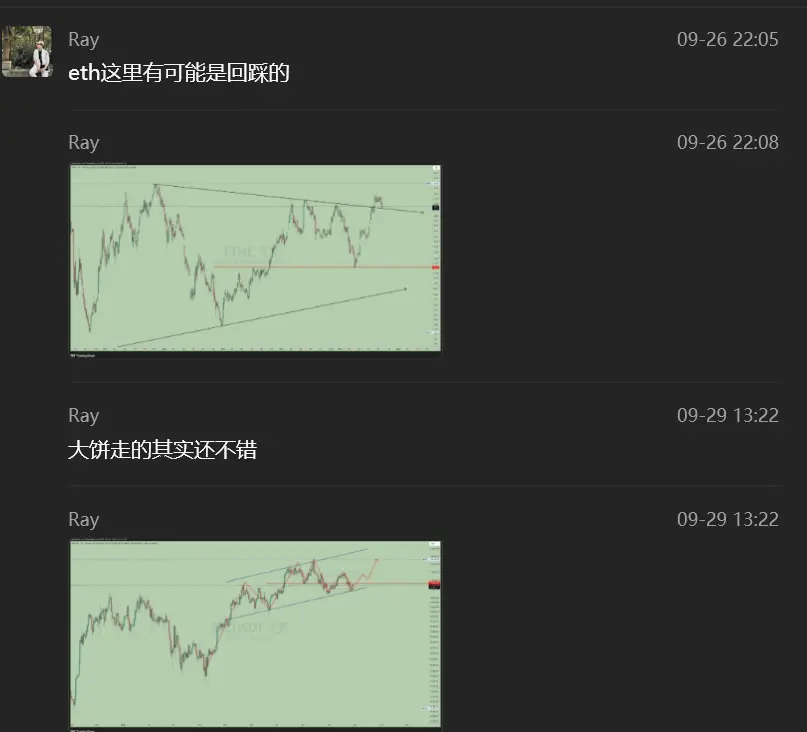This screenshot has width=807, height=732.
Task: Click the Ray name at 09-26 22:08
Action: [x=83, y=142]
